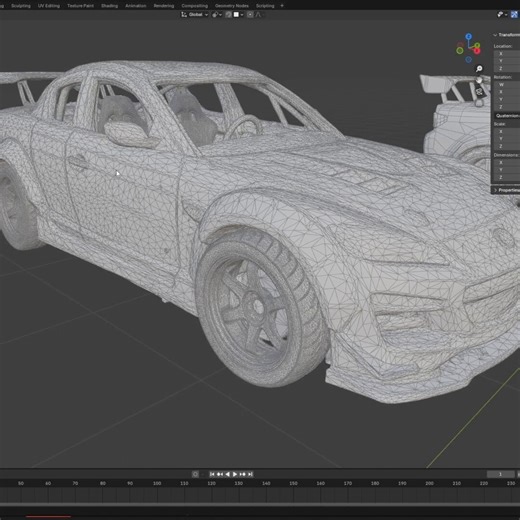Click the red X axis on the navigation gizmo

477,51
